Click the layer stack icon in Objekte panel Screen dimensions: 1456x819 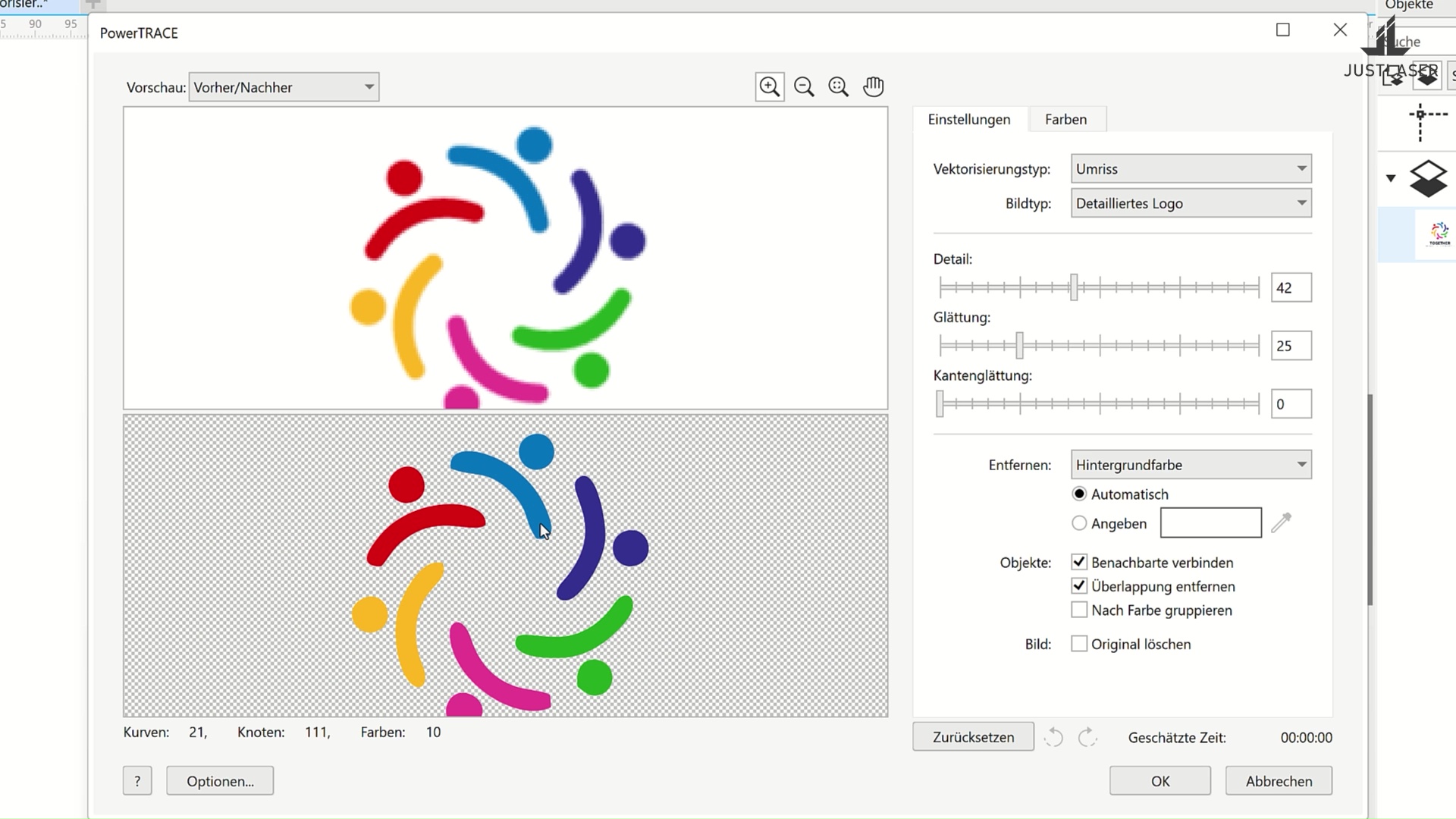pyautogui.click(x=1428, y=179)
